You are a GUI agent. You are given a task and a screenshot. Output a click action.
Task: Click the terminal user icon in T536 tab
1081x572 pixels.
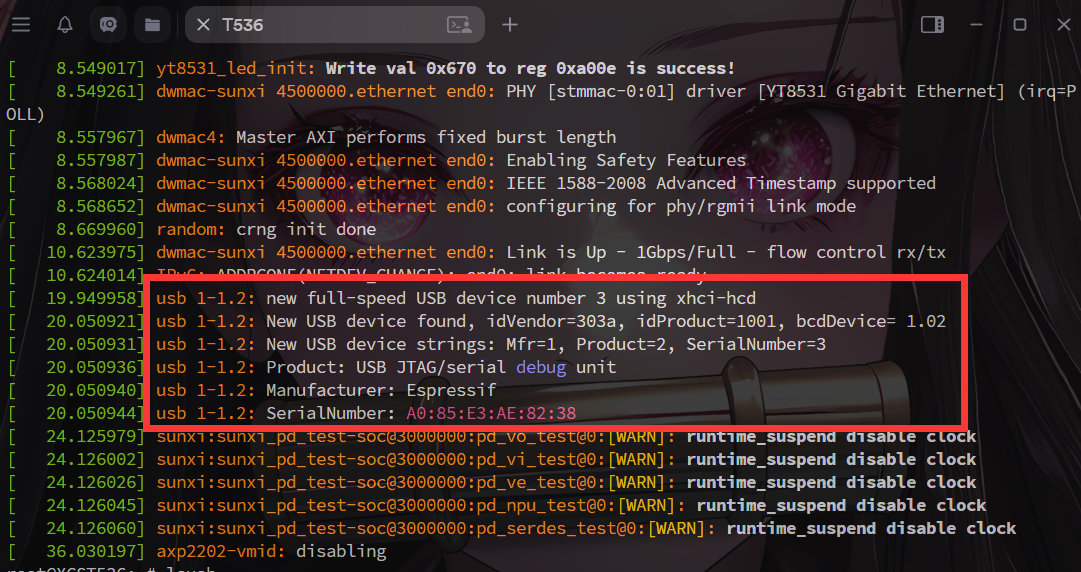click(x=458, y=25)
